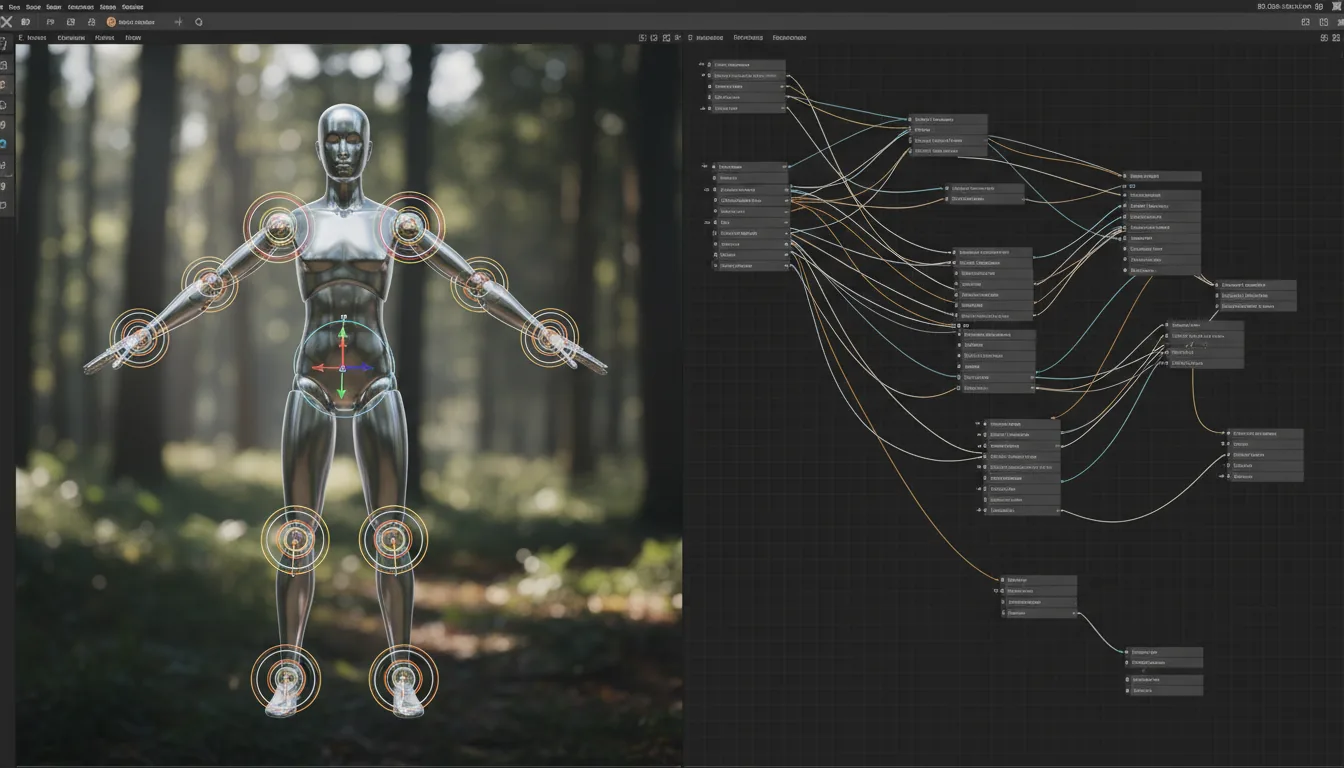The height and width of the screenshot is (768, 1344).
Task: Open the second menu in the top menu bar
Action: pyautogui.click(x=33, y=6)
